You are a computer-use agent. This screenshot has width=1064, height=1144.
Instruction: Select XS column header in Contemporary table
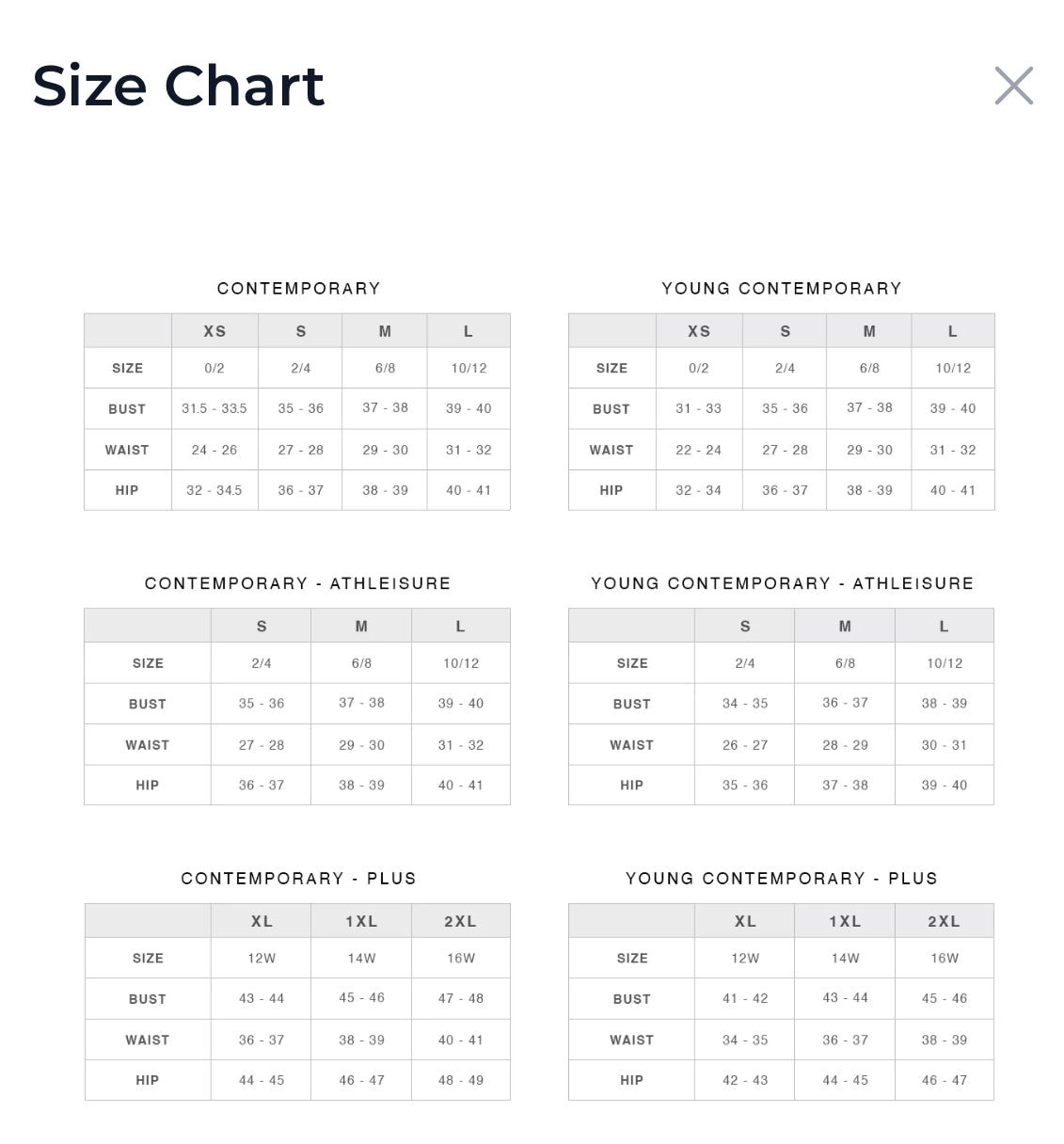tap(214, 331)
